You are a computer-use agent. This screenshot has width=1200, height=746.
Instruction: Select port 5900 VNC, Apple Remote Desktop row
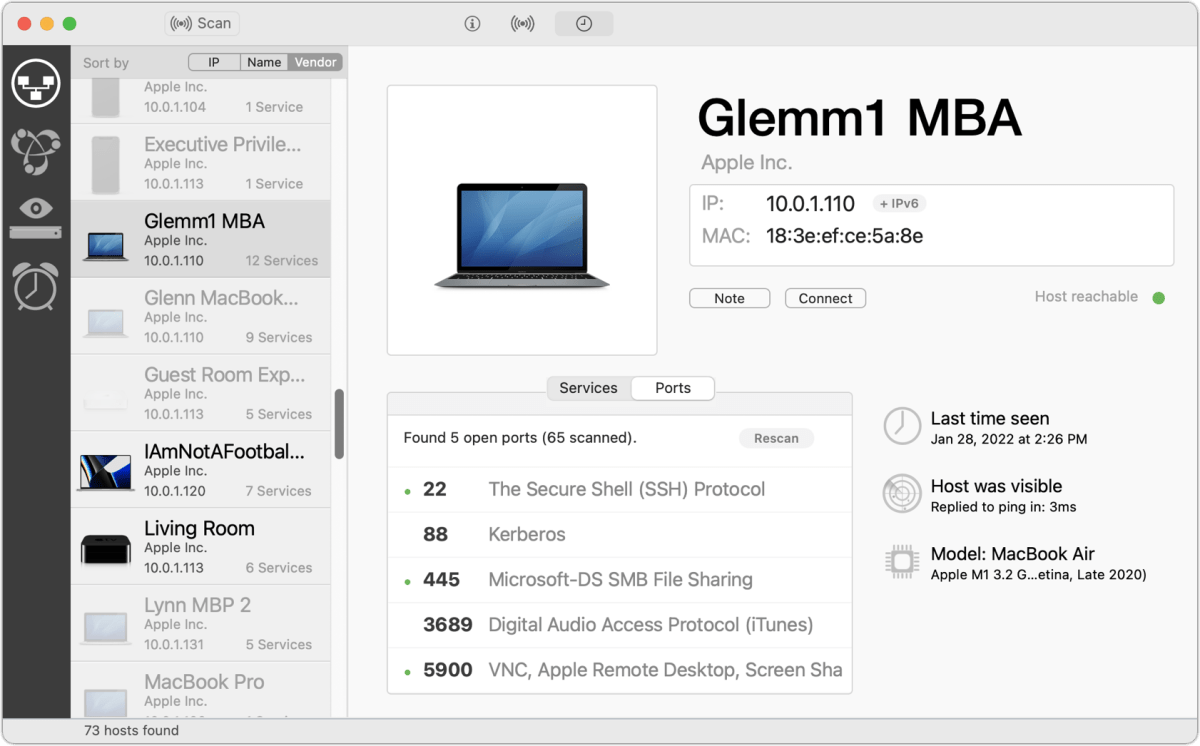point(620,670)
